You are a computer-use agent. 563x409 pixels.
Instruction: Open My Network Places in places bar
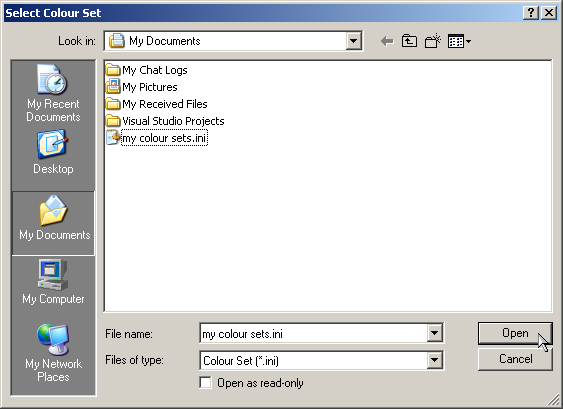click(x=53, y=353)
